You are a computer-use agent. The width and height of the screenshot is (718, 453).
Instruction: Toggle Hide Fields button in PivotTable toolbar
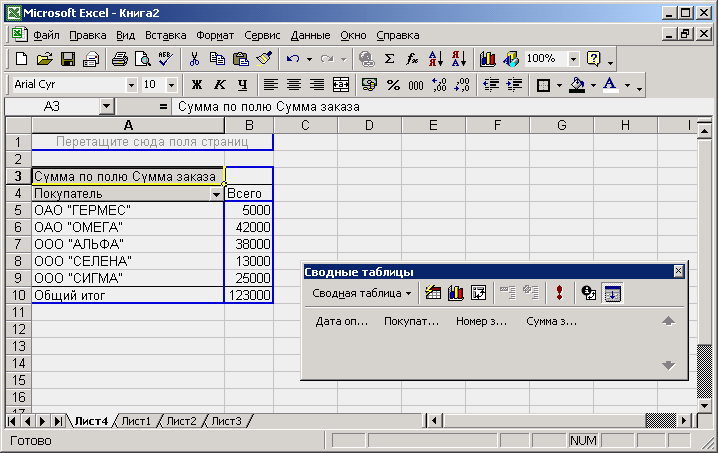click(x=612, y=293)
